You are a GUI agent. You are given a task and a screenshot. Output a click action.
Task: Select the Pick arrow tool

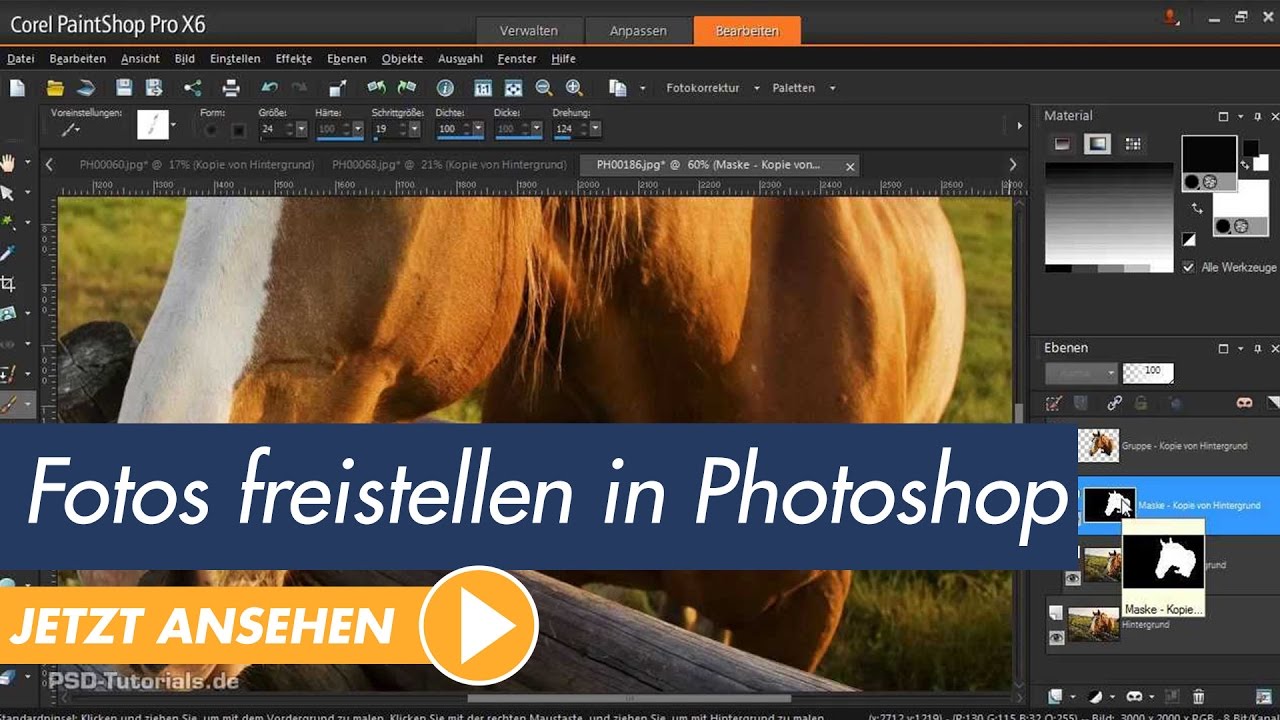click(x=9, y=192)
